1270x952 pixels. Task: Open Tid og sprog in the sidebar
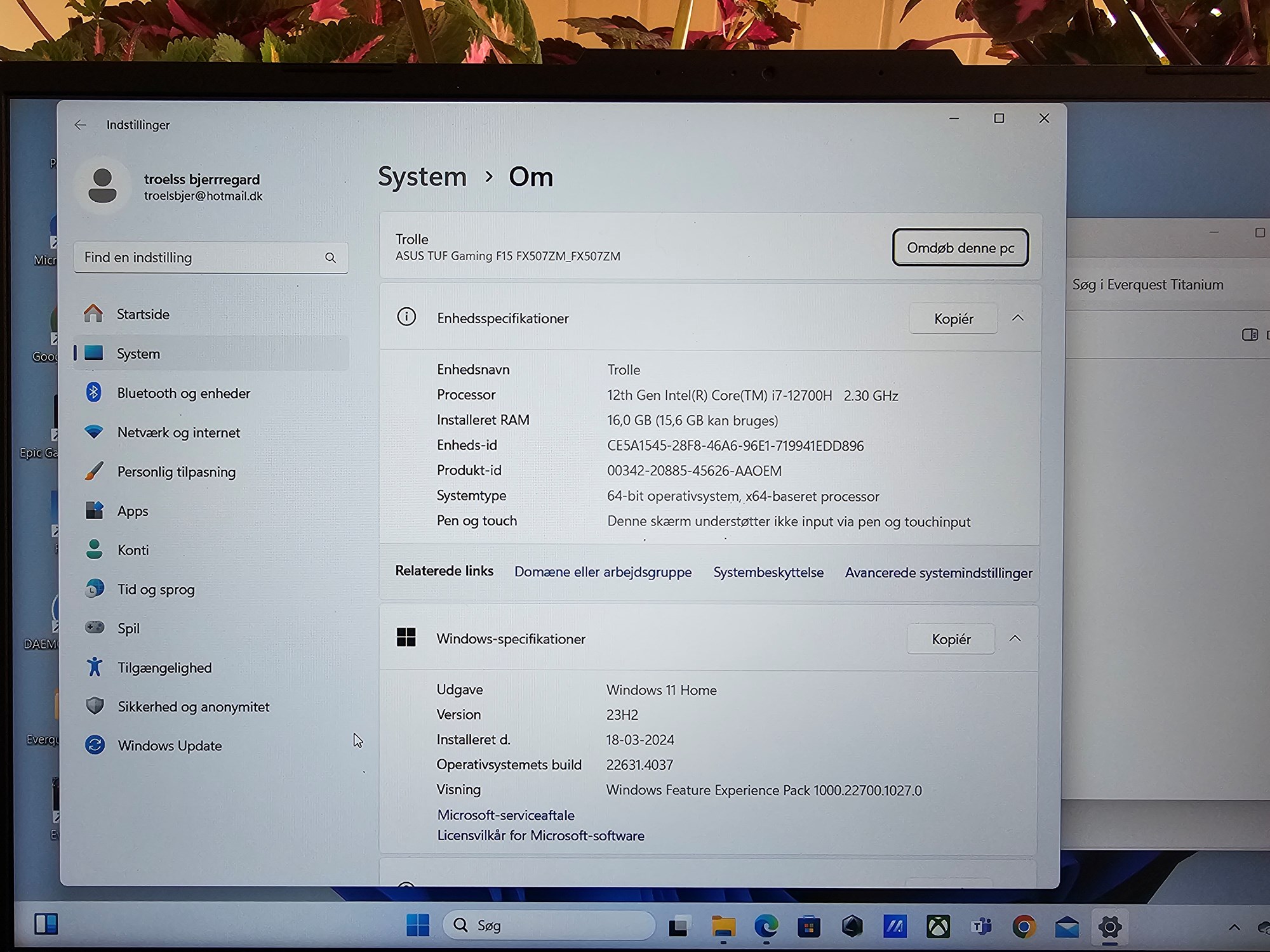tap(210, 590)
